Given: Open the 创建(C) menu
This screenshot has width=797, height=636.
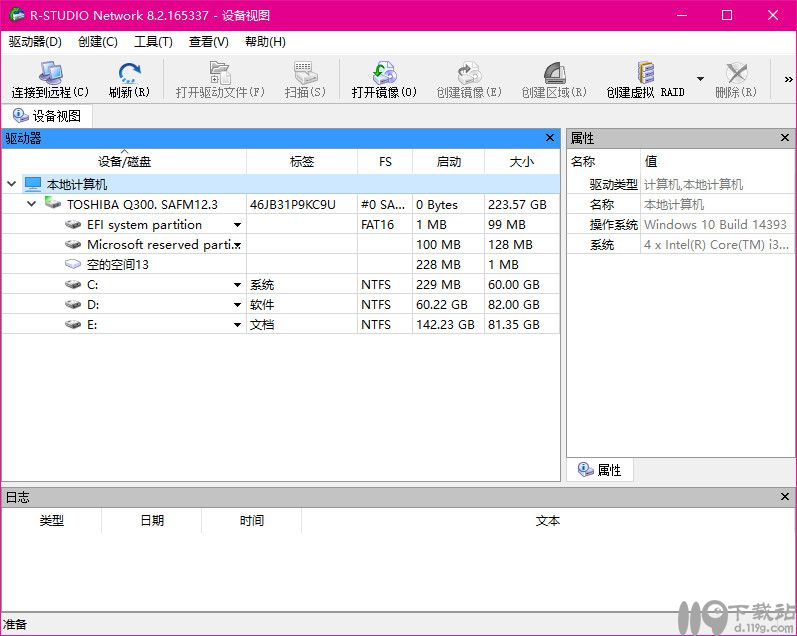Looking at the screenshot, I should [98, 42].
